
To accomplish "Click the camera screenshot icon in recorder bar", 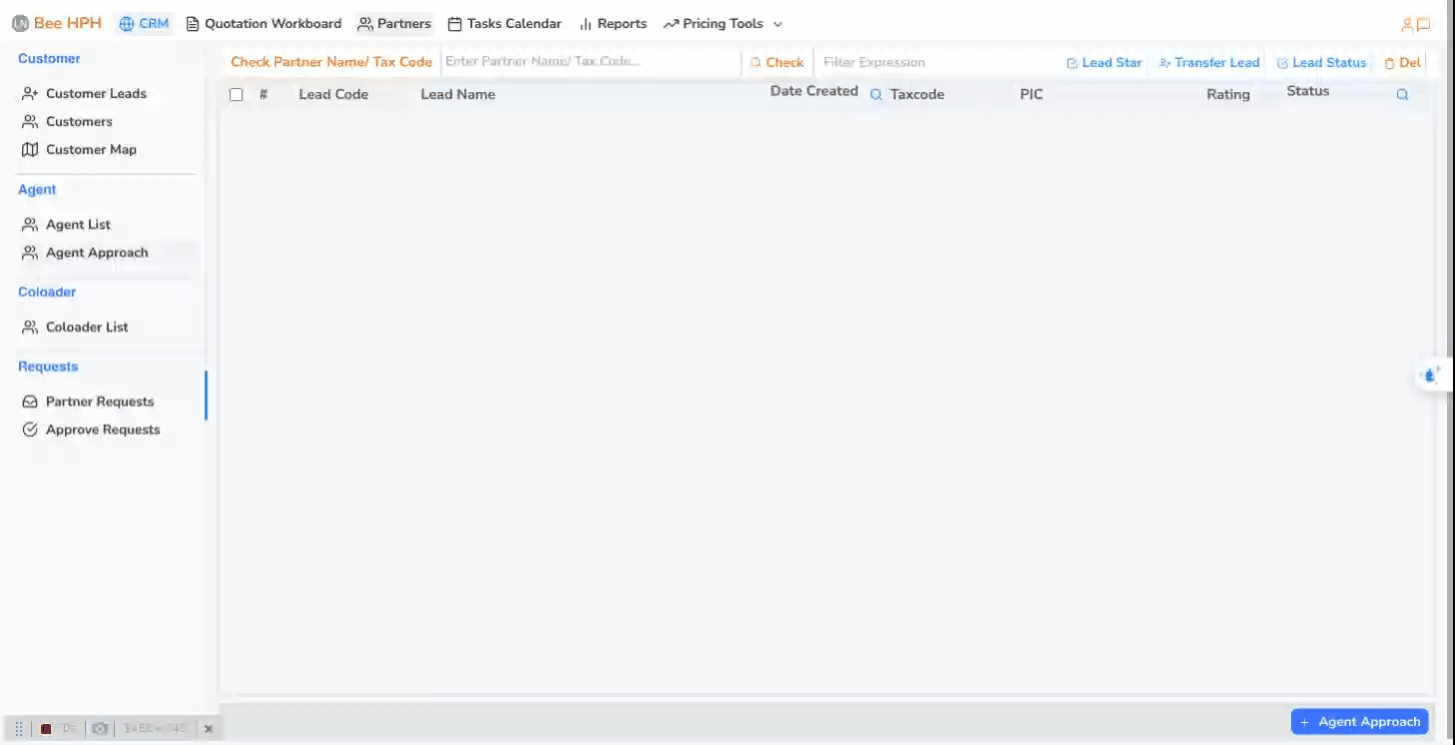I will pos(100,729).
